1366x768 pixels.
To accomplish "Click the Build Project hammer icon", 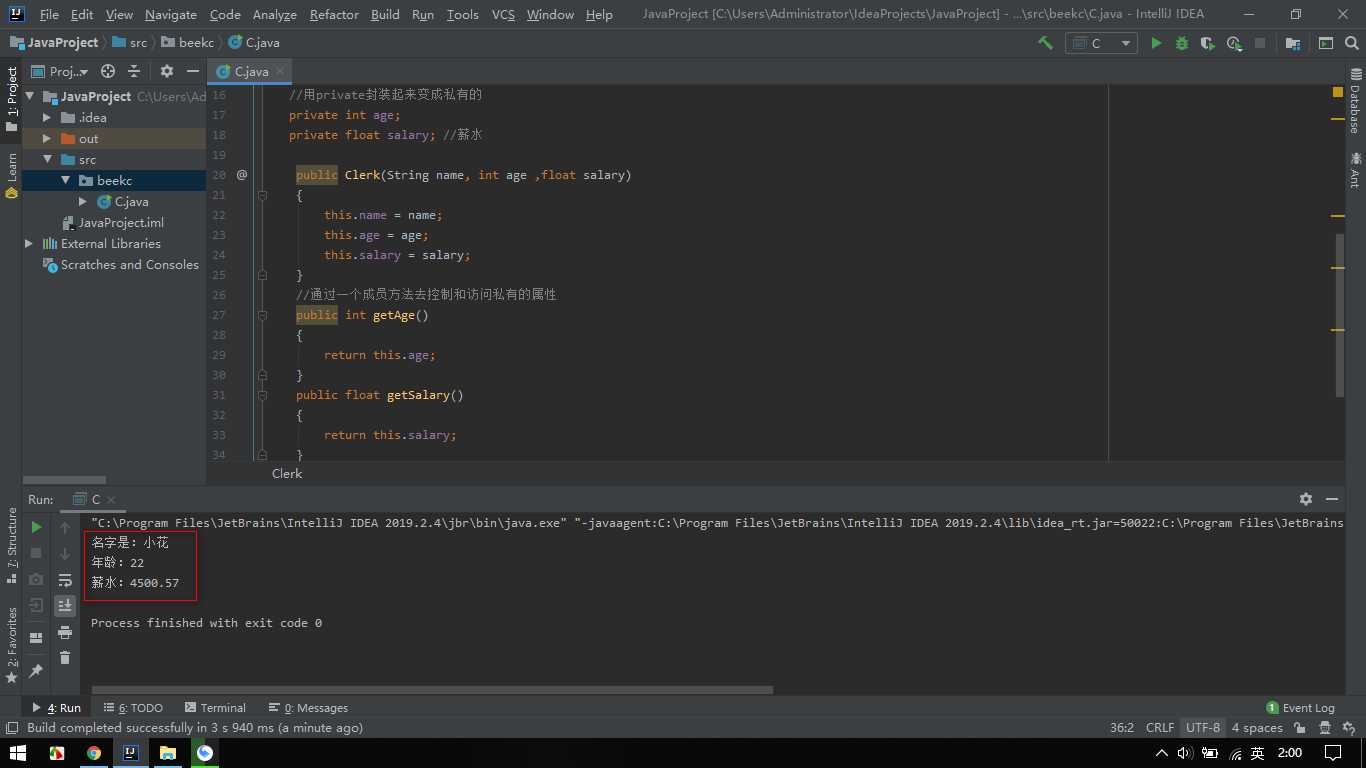I will pos(1045,43).
